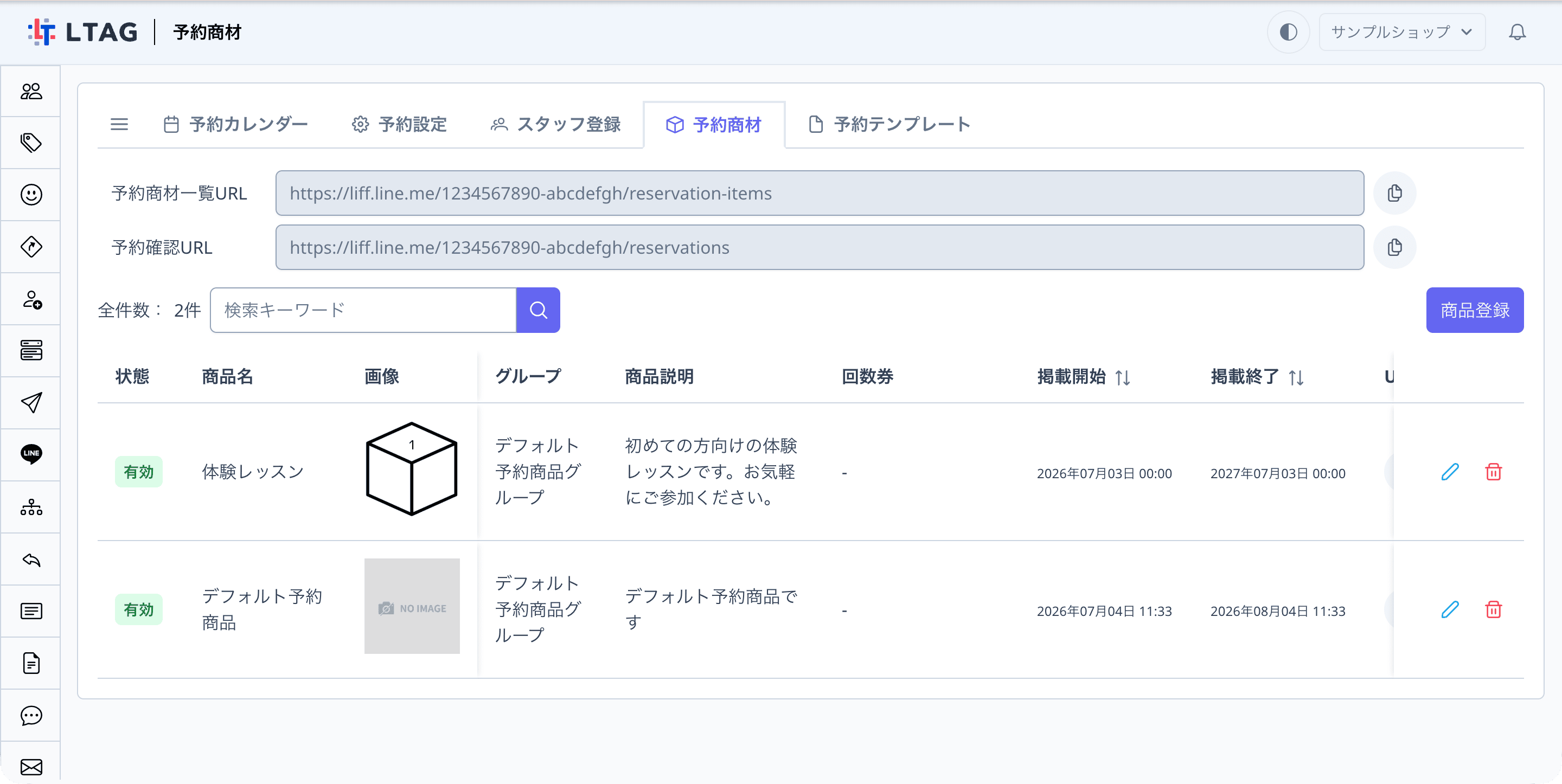This screenshot has width=1562, height=784.
Task: Open the tags sidebar icon
Action: 31,143
